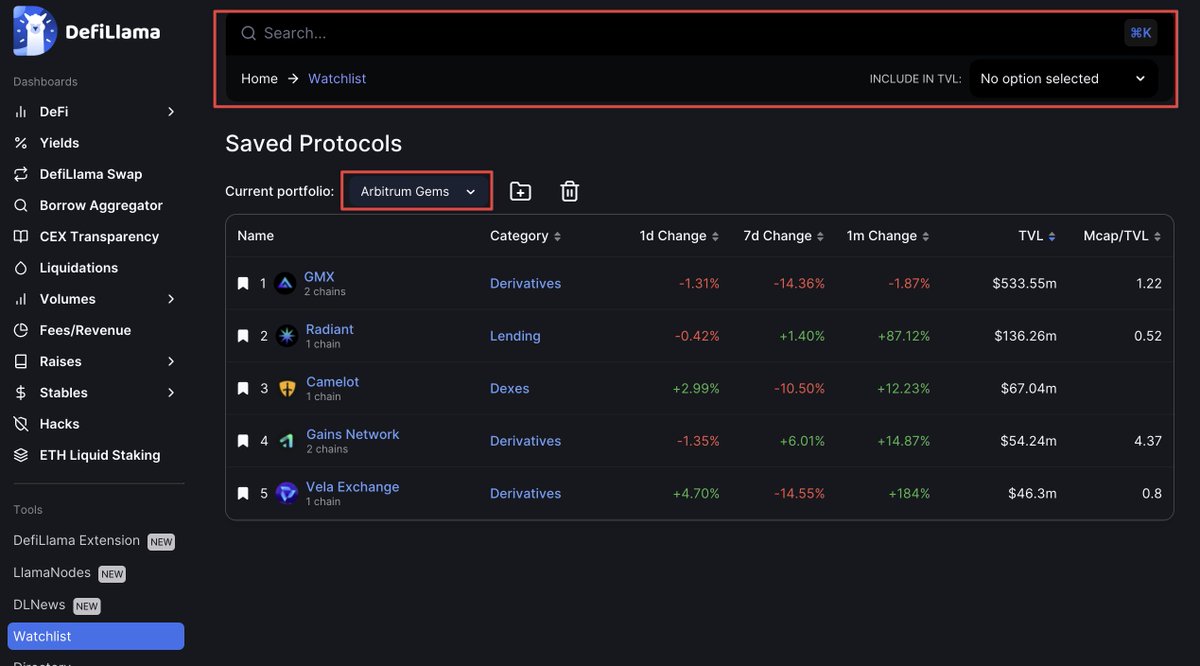Click the Gains Network protocol logo

click(287, 441)
